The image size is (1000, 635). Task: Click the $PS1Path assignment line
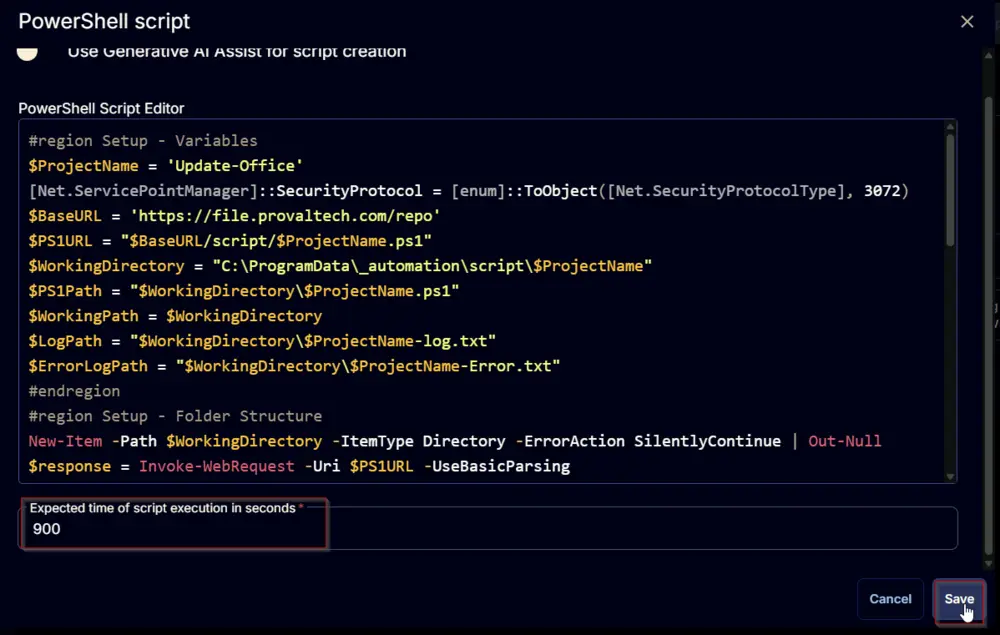pyautogui.click(x=244, y=291)
